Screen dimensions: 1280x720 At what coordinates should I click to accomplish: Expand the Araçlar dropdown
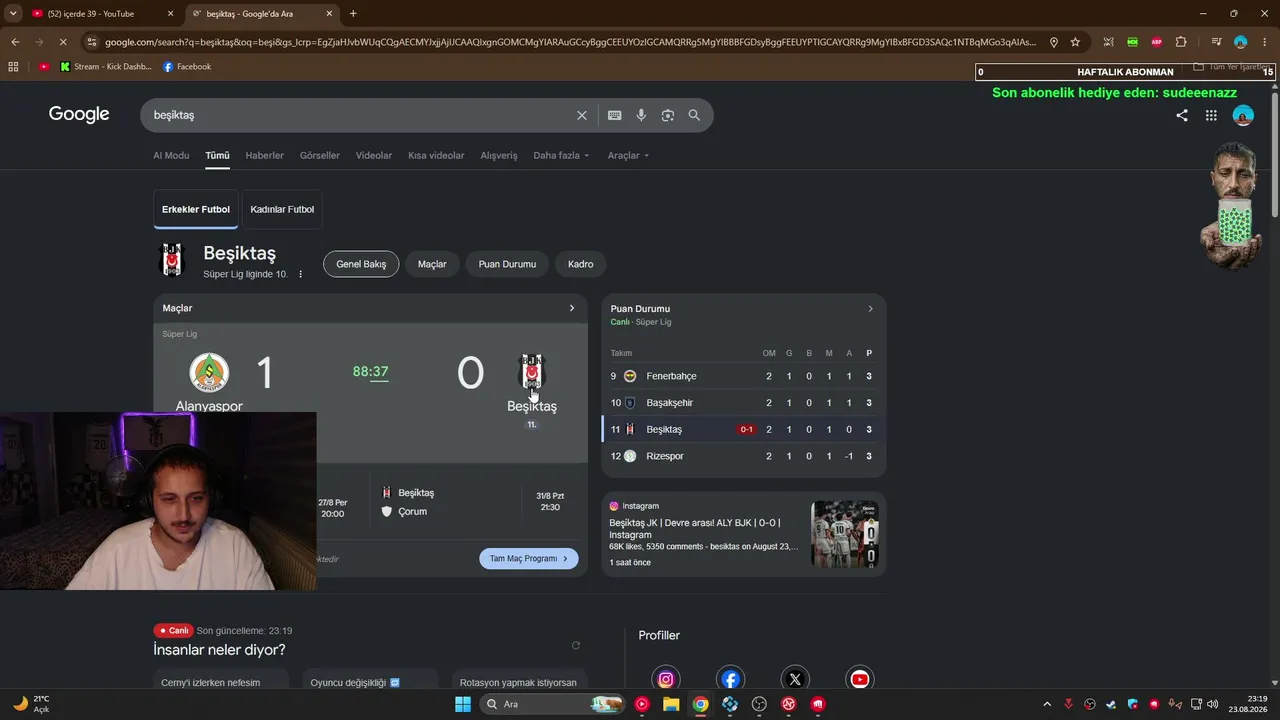(628, 155)
